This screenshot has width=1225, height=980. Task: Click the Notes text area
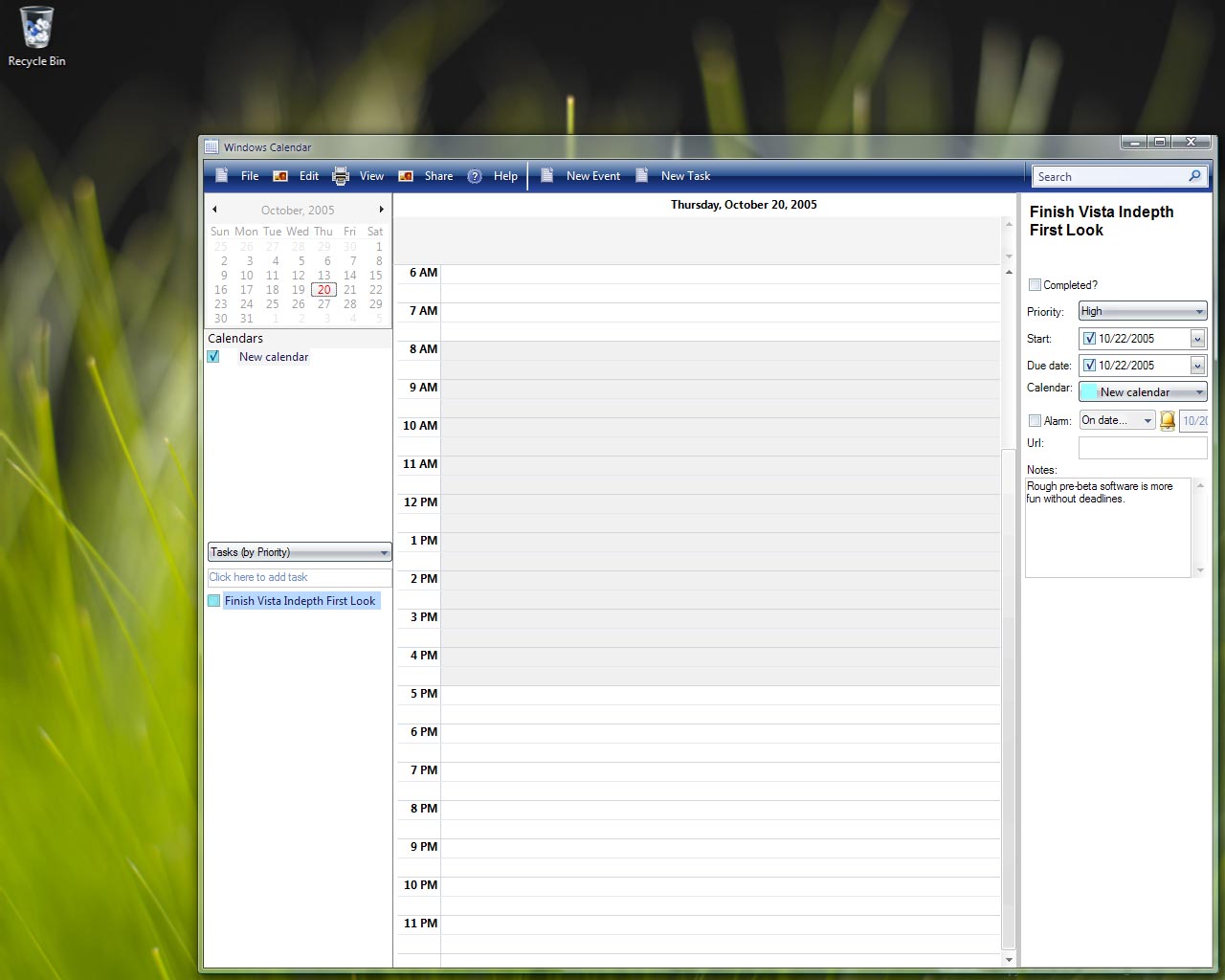coord(1108,527)
